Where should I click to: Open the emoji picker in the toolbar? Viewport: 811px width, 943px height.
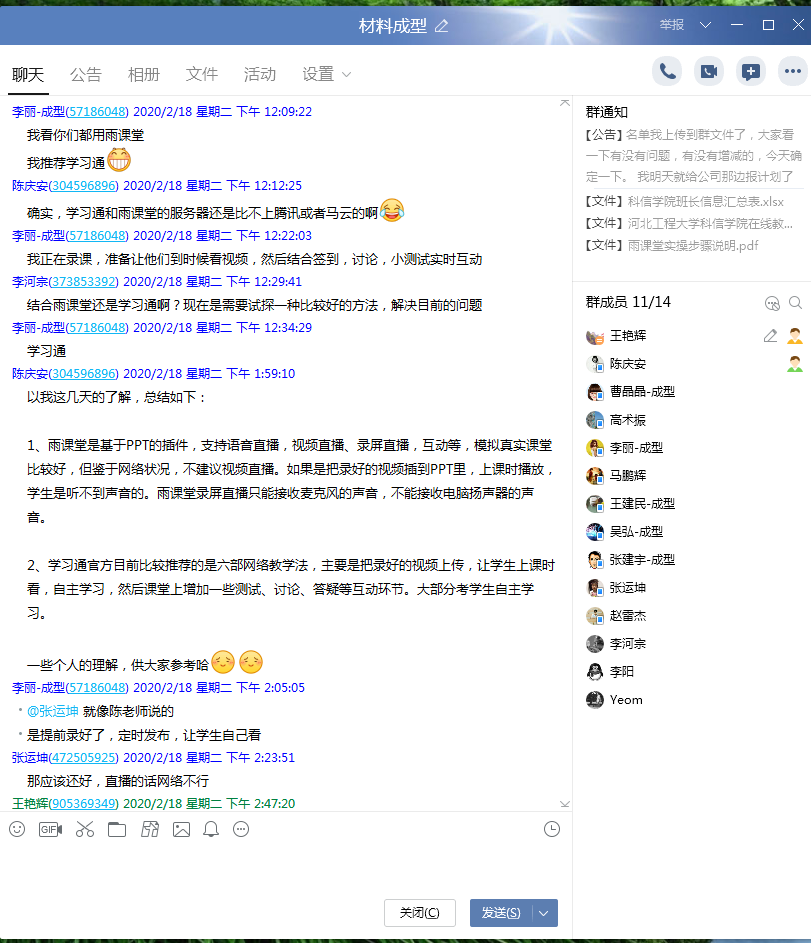pyautogui.click(x=17, y=829)
